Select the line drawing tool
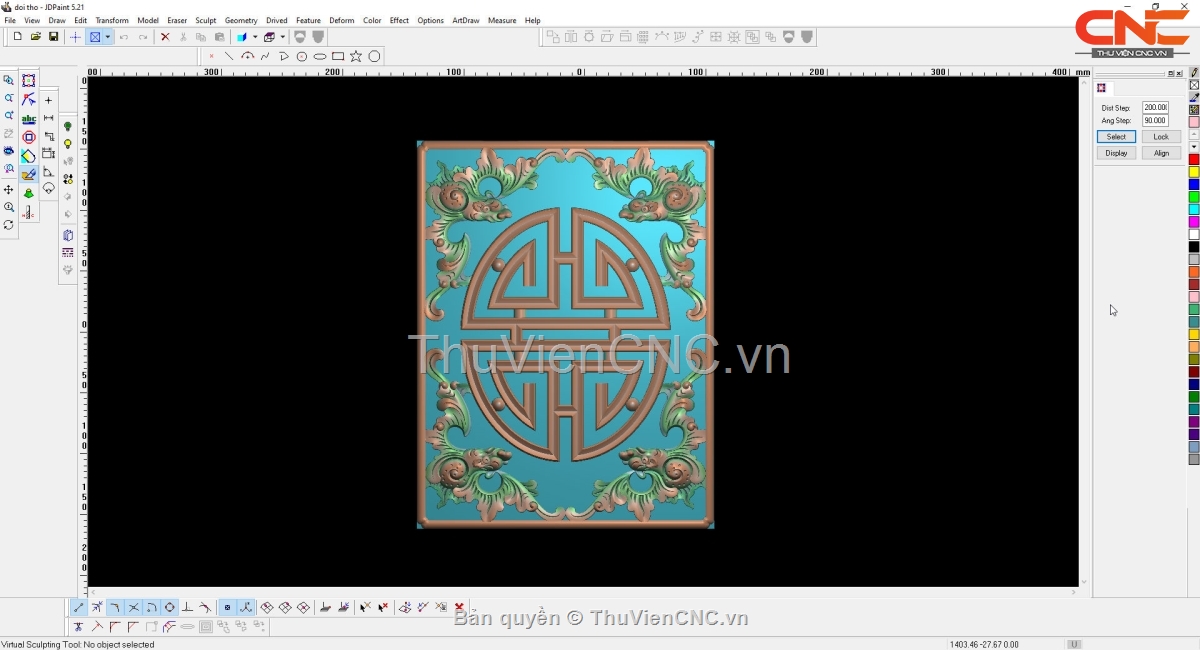 229,57
